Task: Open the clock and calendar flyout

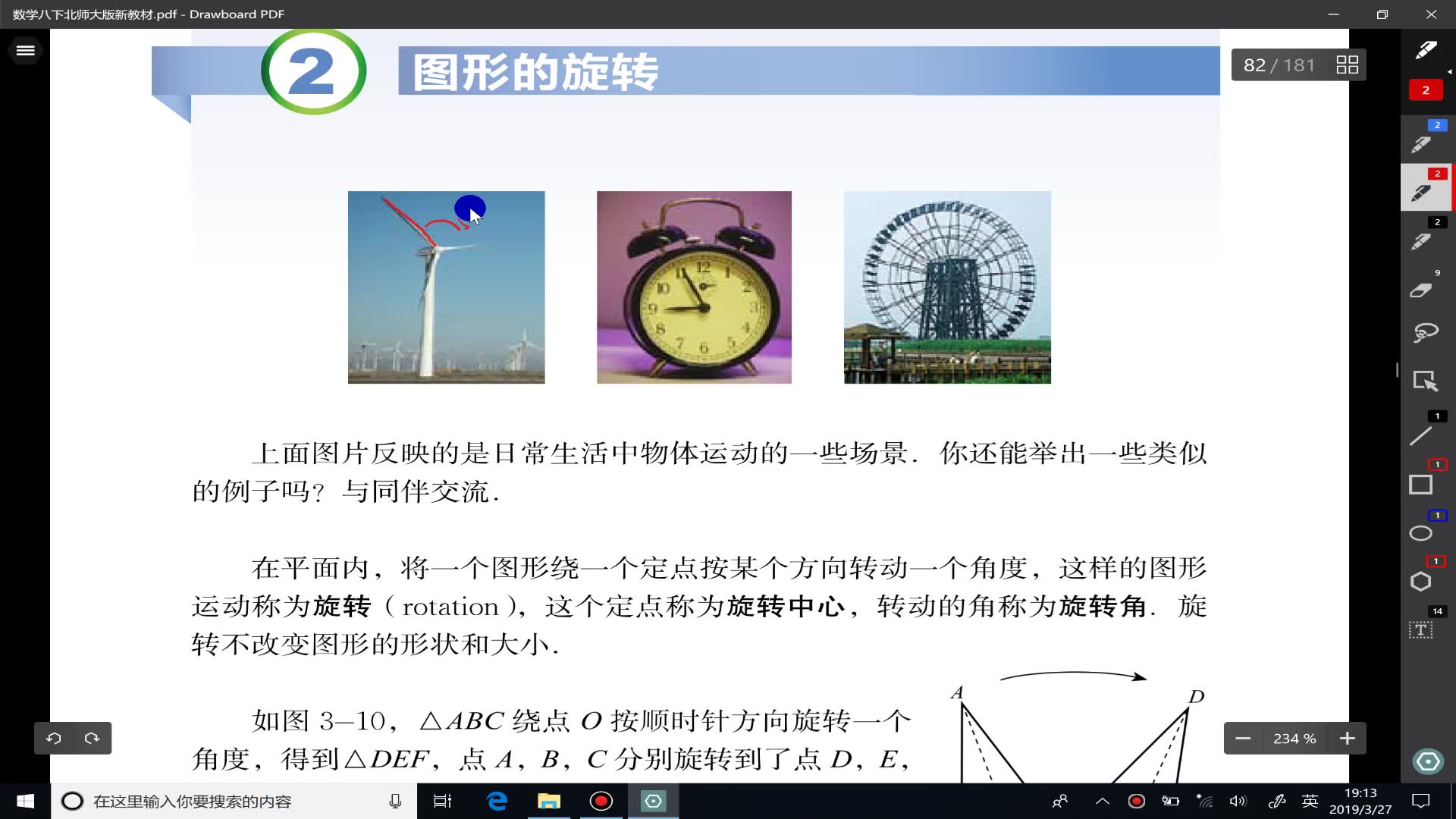Action: pos(1360,801)
